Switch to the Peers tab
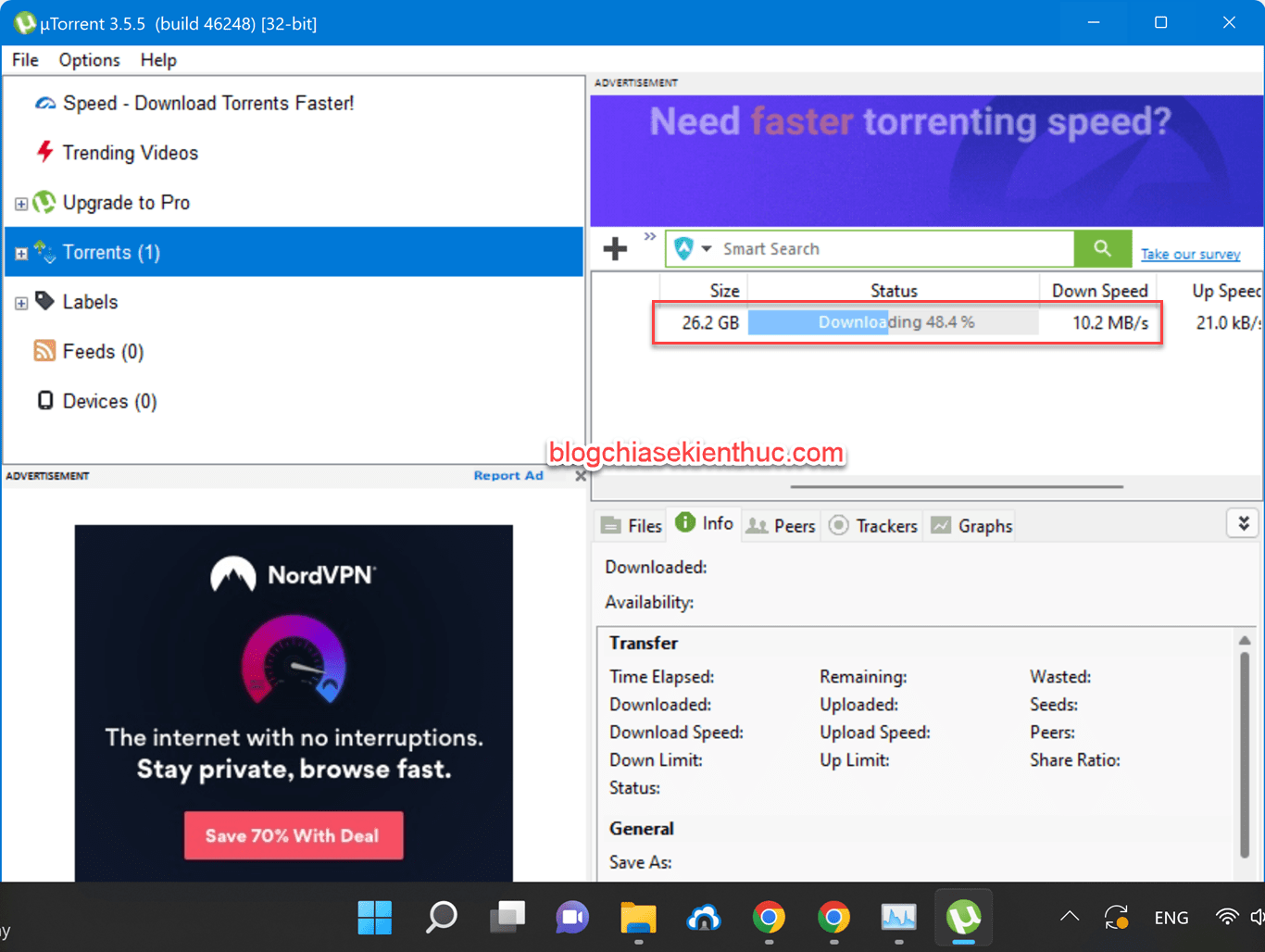The image size is (1265, 952). click(781, 525)
